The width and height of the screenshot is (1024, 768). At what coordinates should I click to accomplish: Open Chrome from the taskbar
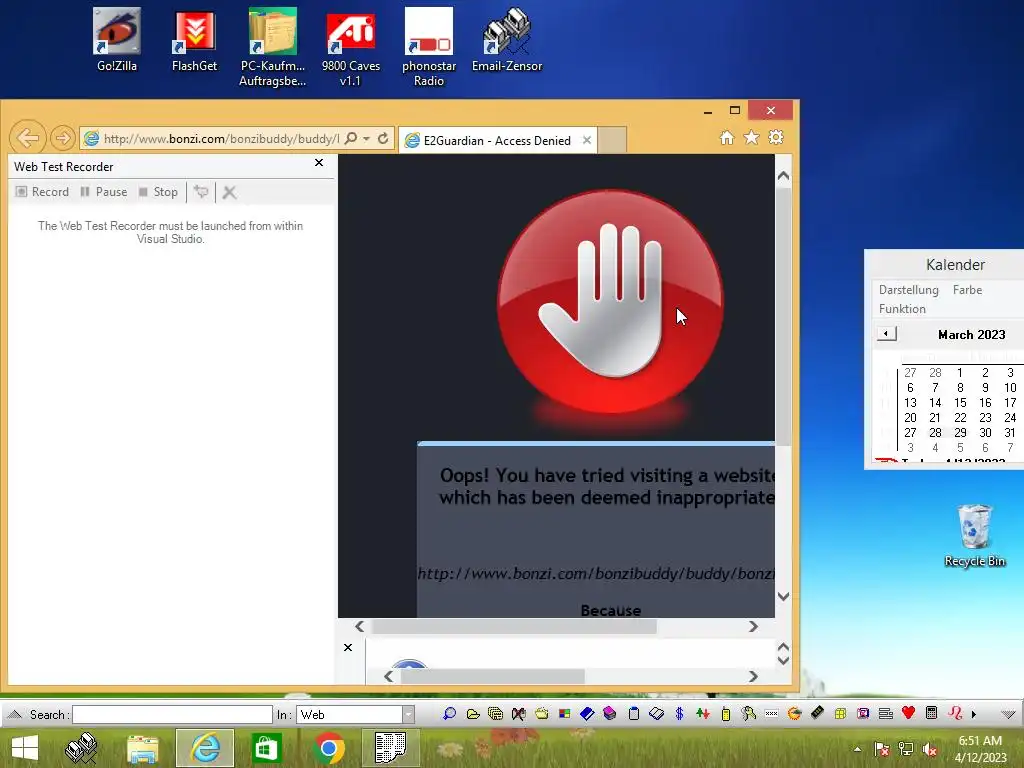329,748
